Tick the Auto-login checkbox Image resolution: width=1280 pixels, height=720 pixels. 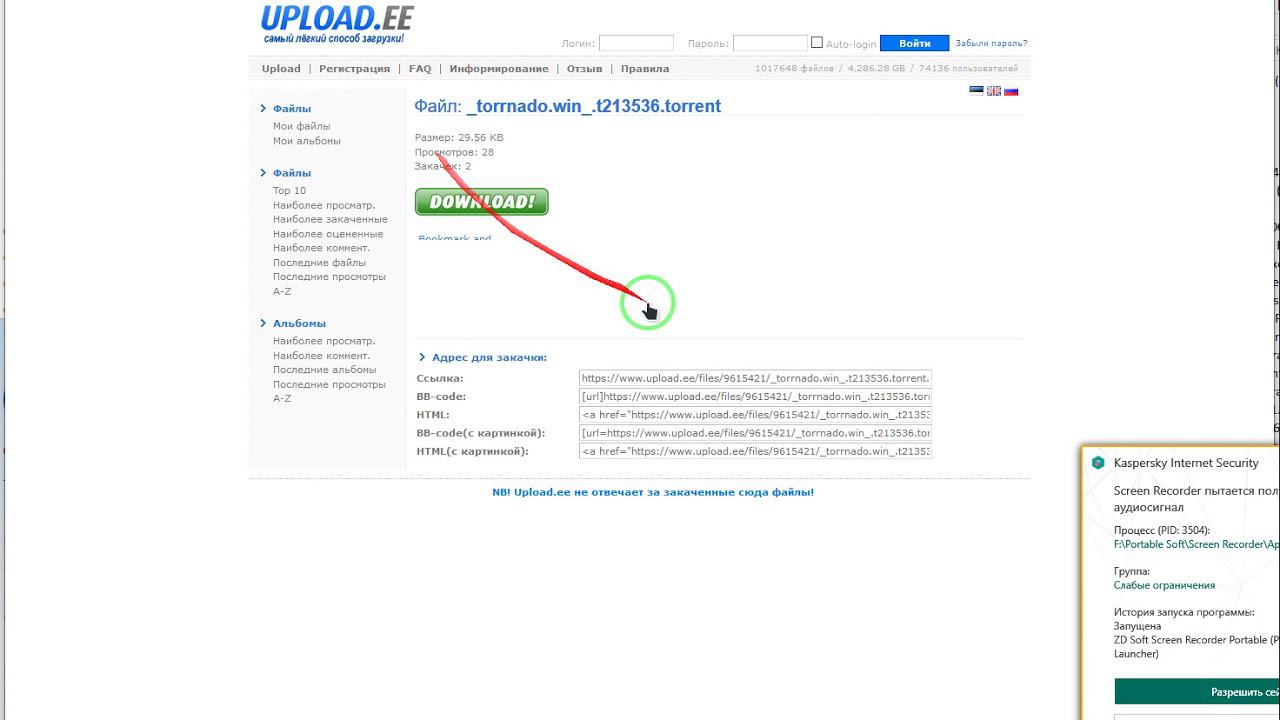point(817,43)
